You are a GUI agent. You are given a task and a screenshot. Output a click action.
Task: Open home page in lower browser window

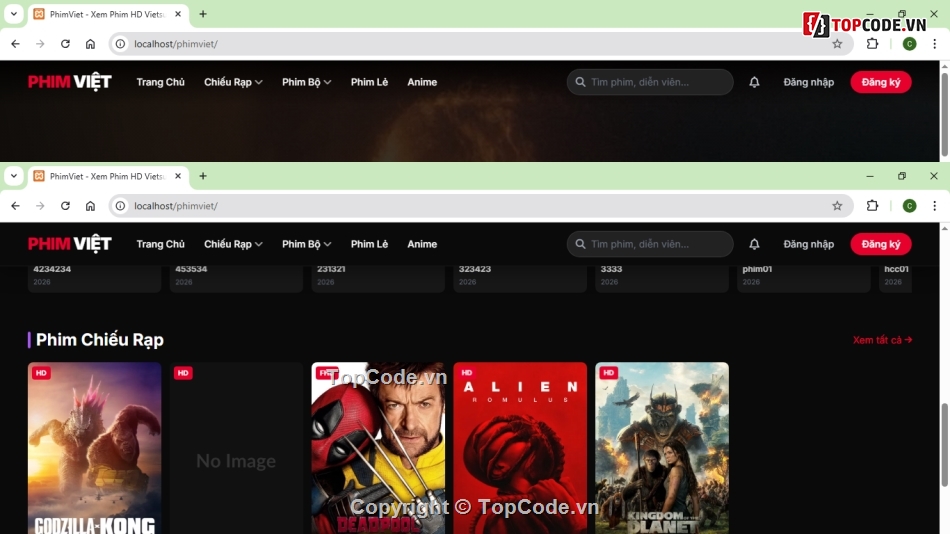click(90, 206)
